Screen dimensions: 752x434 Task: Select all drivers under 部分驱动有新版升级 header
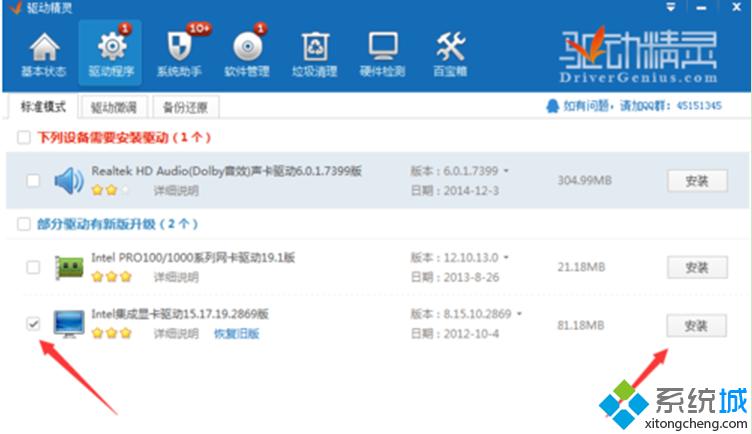24,224
